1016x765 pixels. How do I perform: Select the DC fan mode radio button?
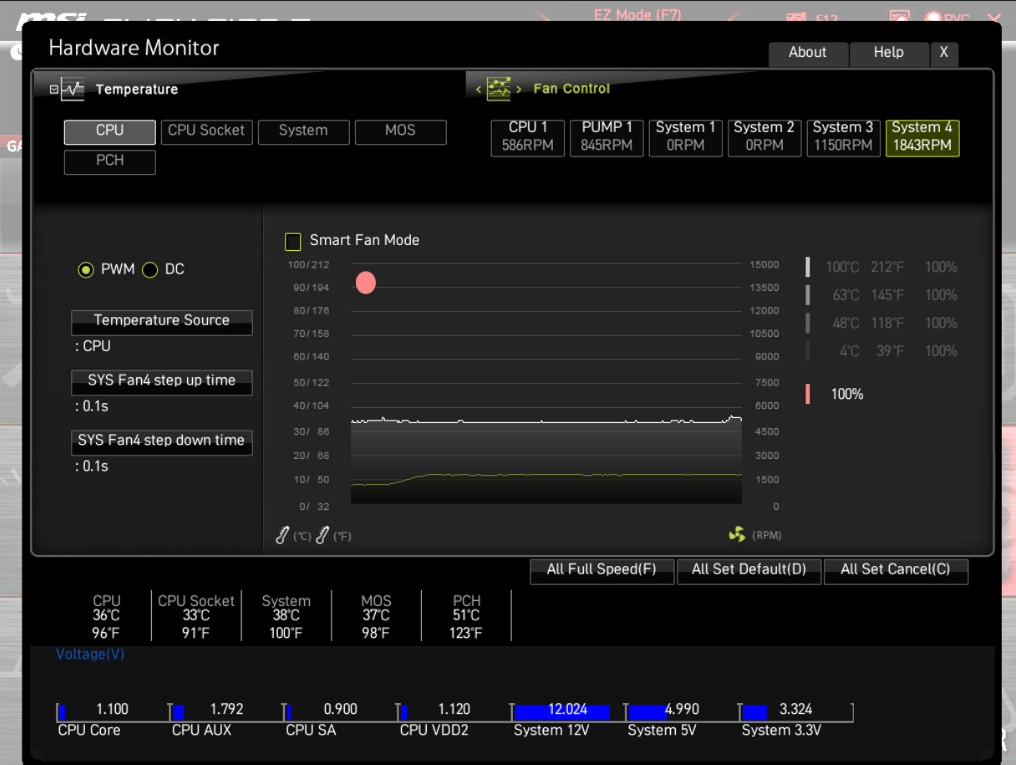[x=150, y=270]
